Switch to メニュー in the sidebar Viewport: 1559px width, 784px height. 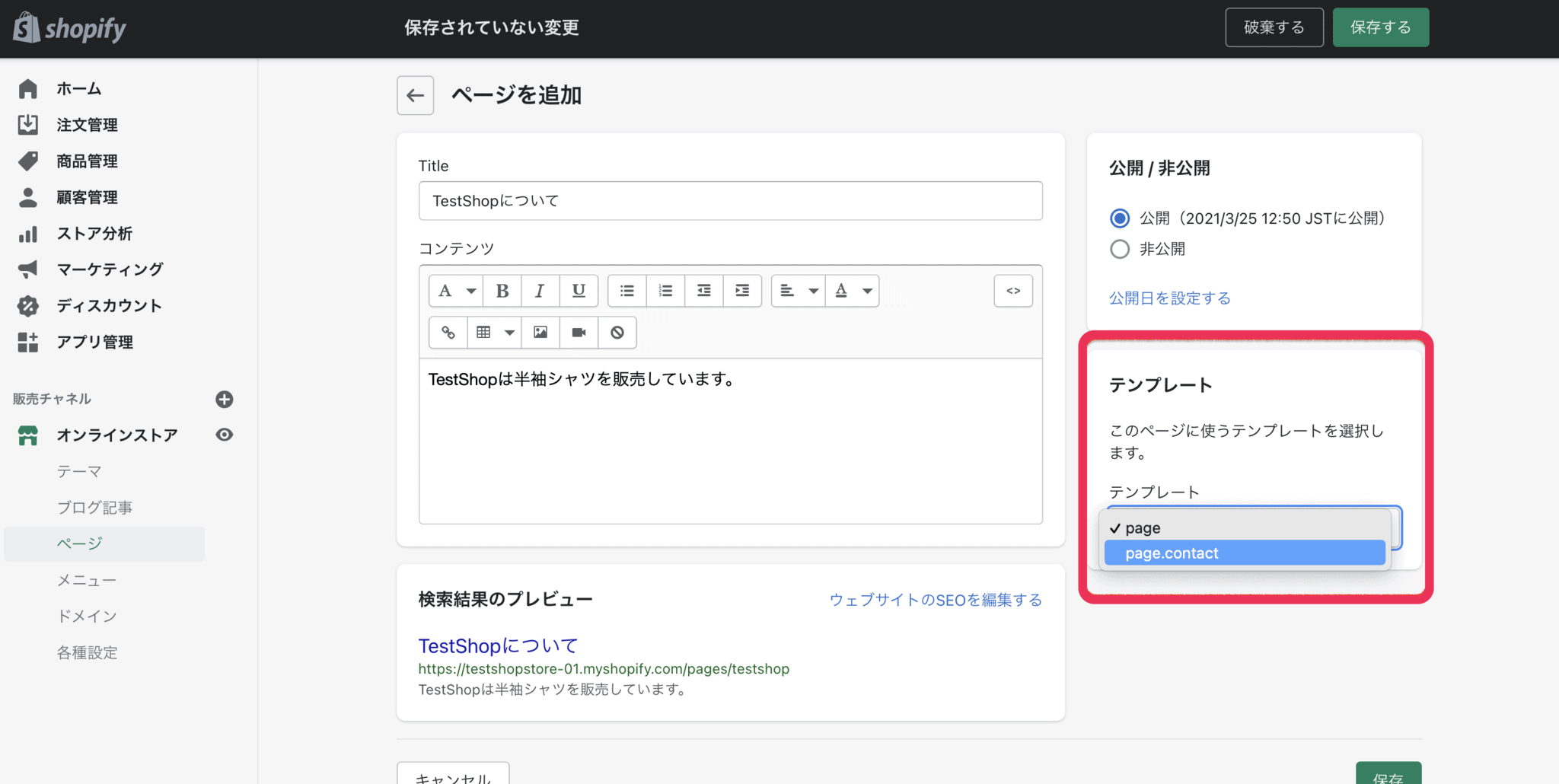pyautogui.click(x=86, y=580)
